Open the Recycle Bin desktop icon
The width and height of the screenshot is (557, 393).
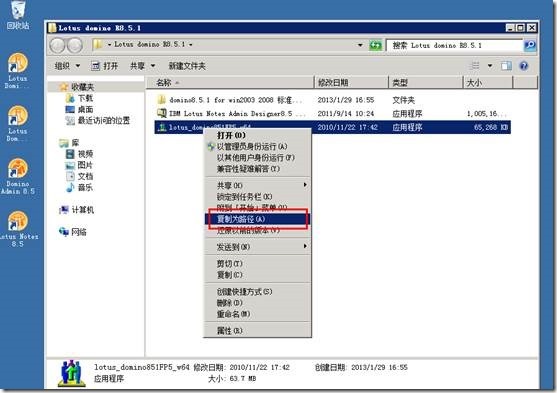18,16
